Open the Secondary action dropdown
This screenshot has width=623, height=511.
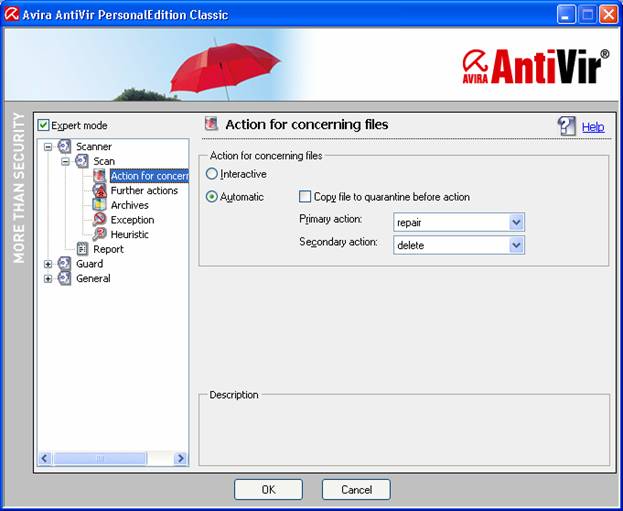coord(516,245)
